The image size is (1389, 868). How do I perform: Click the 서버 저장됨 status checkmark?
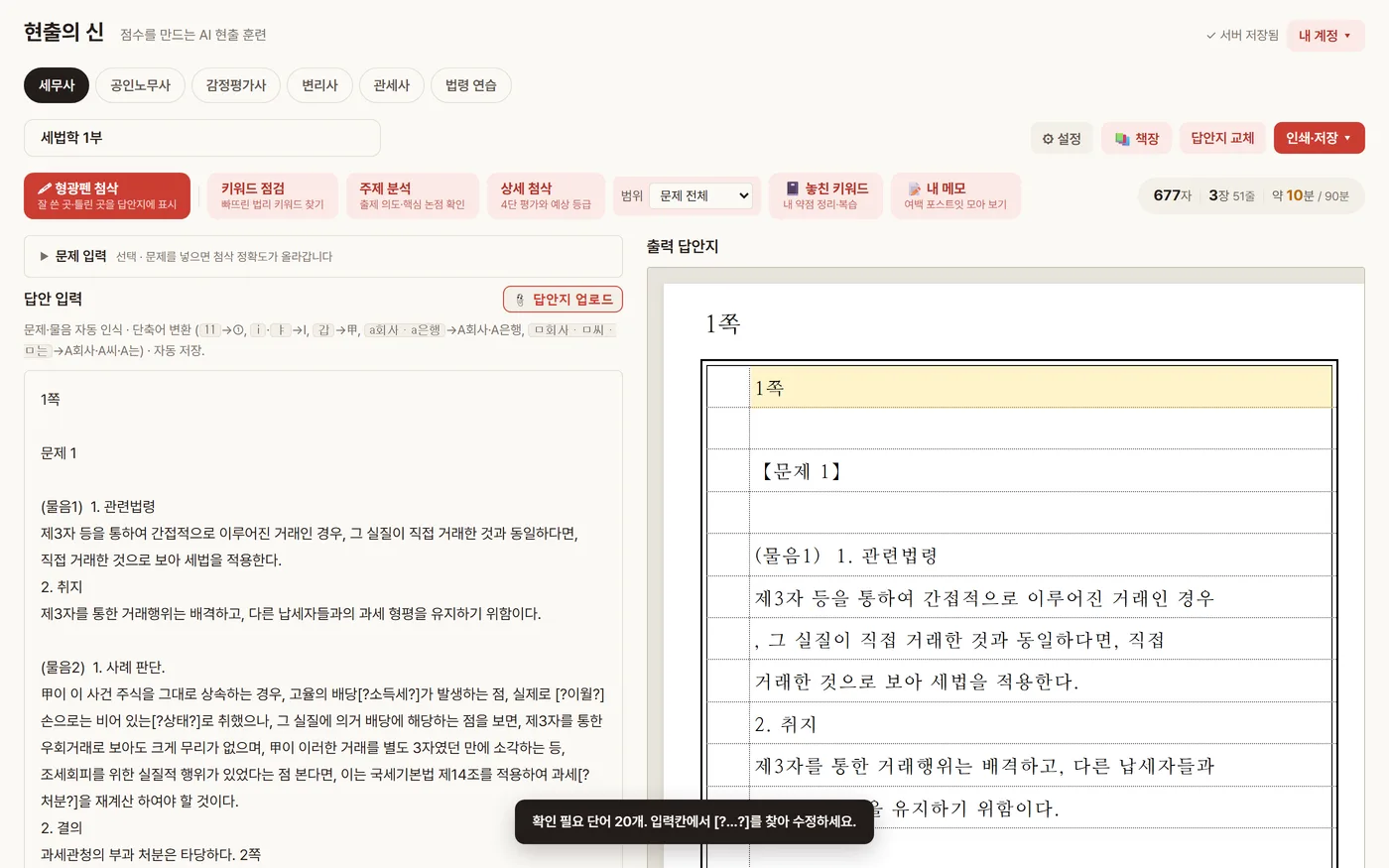coord(1210,36)
